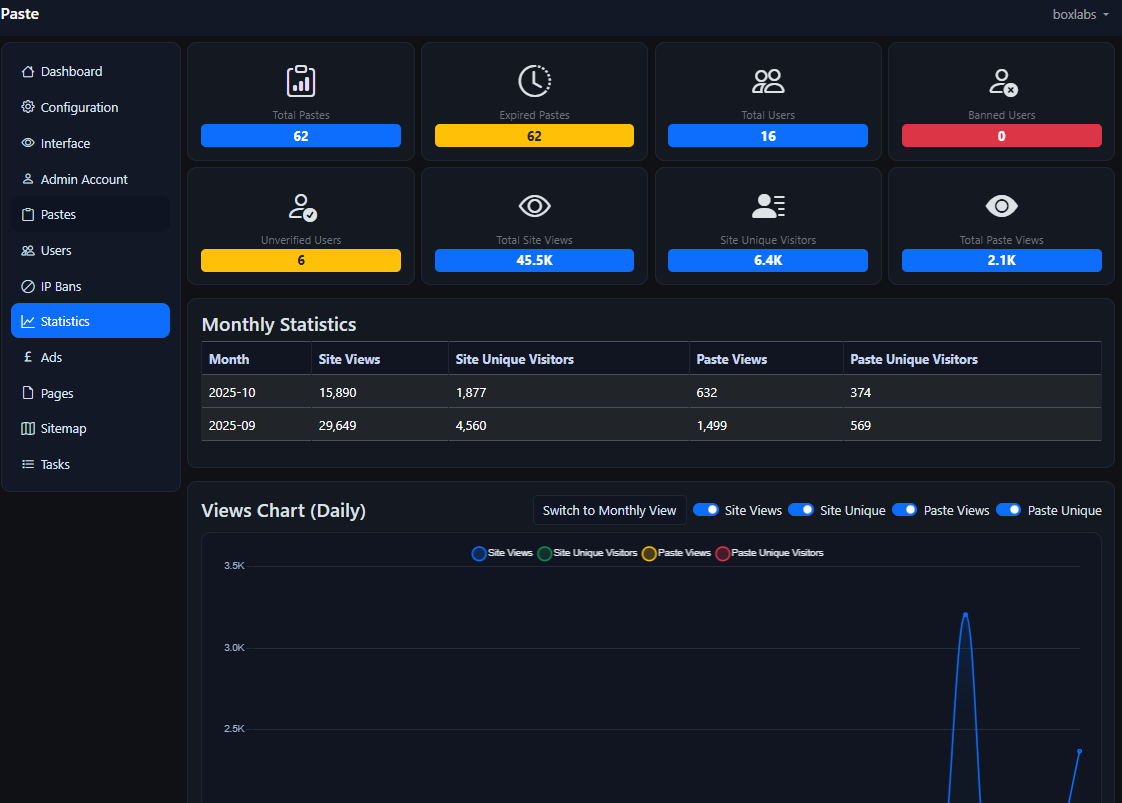The height and width of the screenshot is (803, 1122).
Task: Click the Site Views legend circle
Action: (x=479, y=553)
